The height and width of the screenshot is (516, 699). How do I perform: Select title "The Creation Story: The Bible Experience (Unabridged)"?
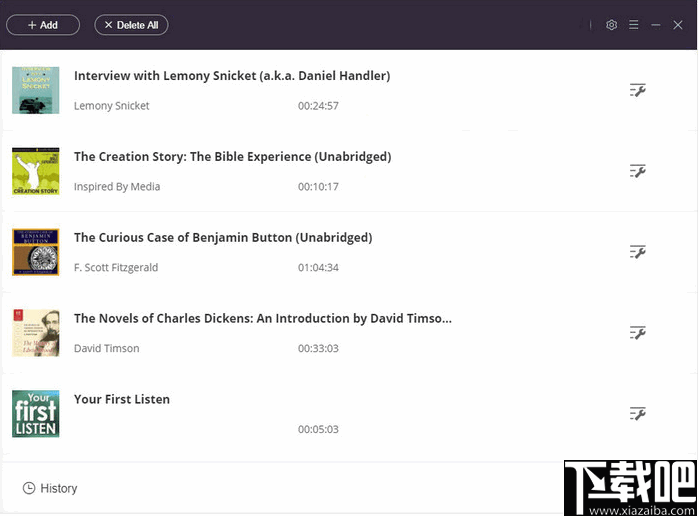point(233,157)
